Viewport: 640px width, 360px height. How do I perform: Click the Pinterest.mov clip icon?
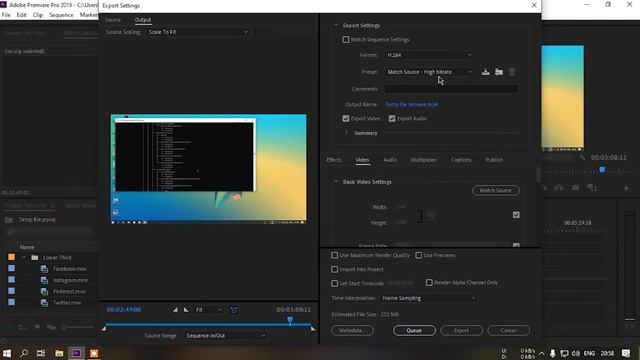[44, 291]
